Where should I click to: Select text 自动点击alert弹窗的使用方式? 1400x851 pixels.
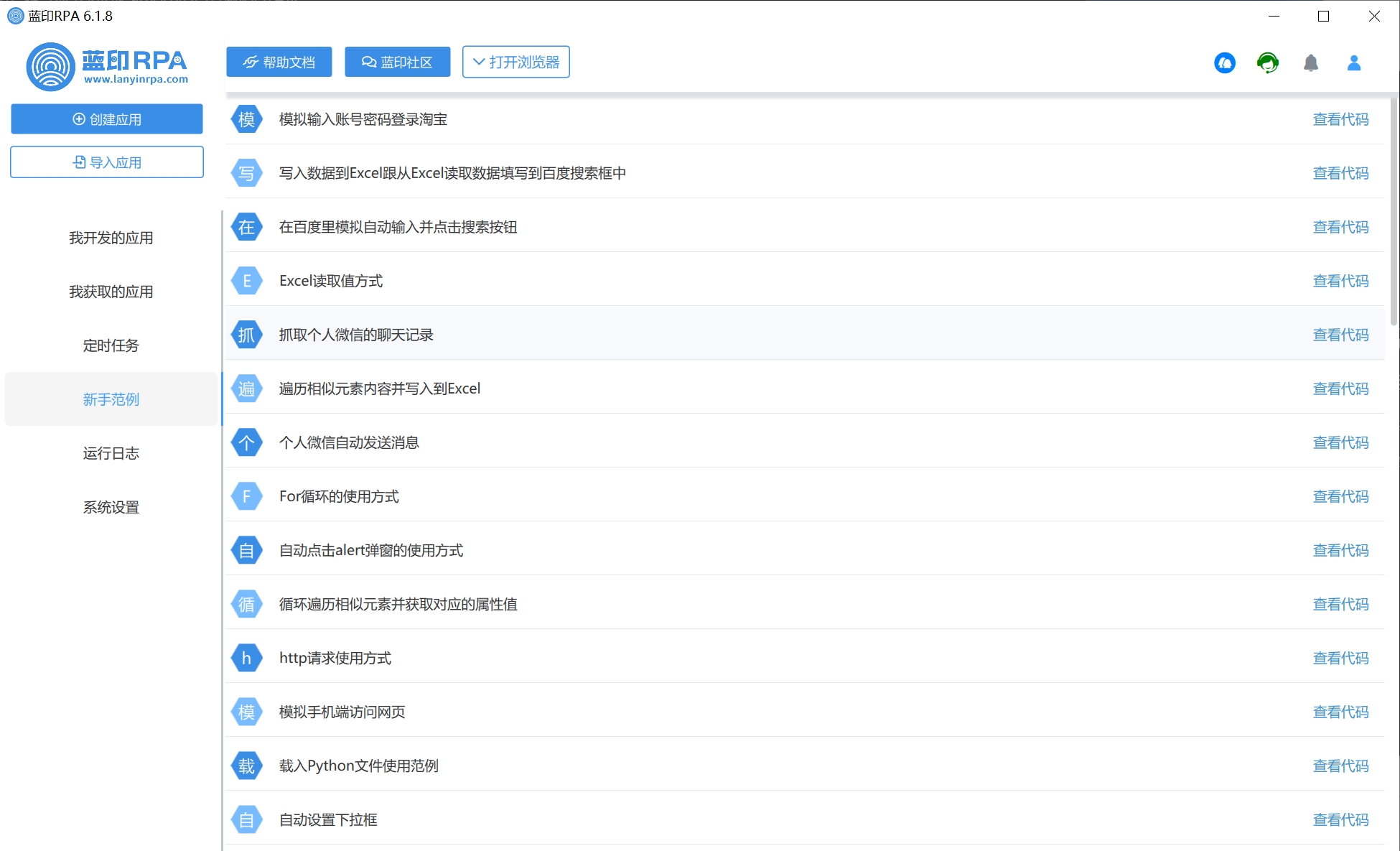click(371, 550)
